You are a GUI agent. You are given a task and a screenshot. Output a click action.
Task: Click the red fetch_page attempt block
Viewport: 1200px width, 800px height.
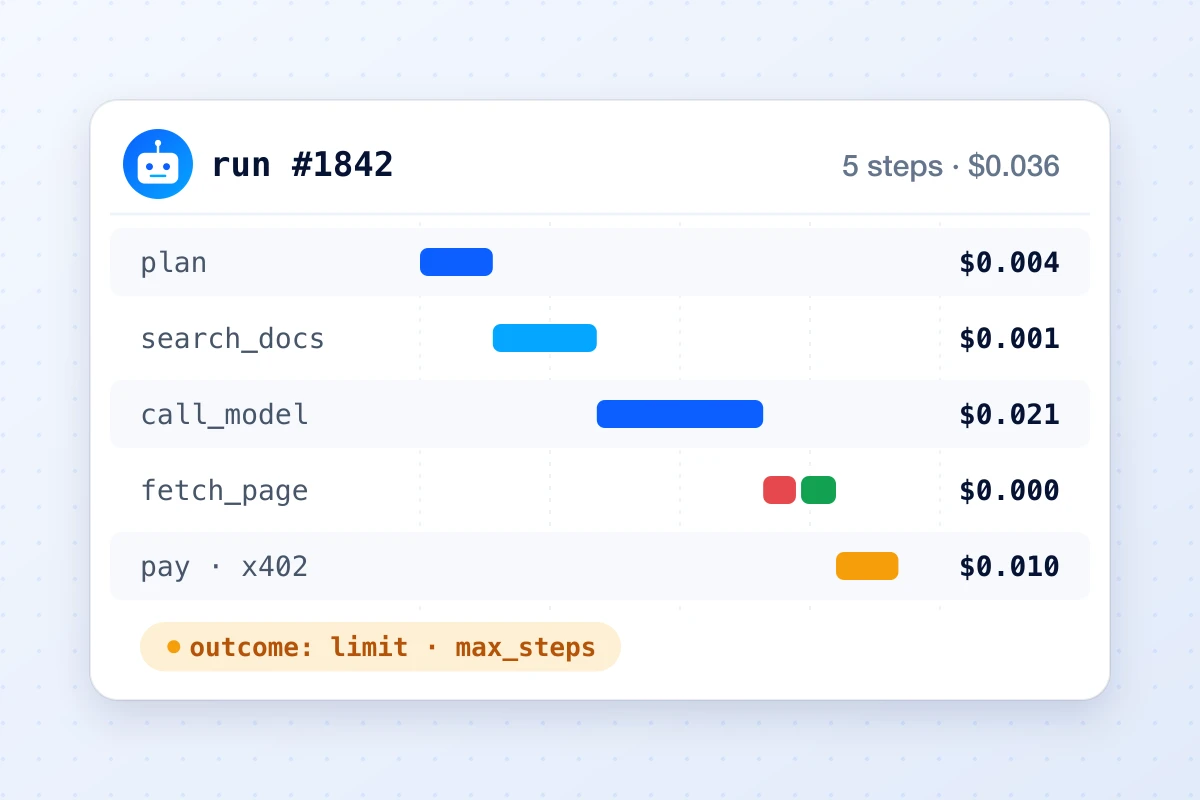pos(780,490)
